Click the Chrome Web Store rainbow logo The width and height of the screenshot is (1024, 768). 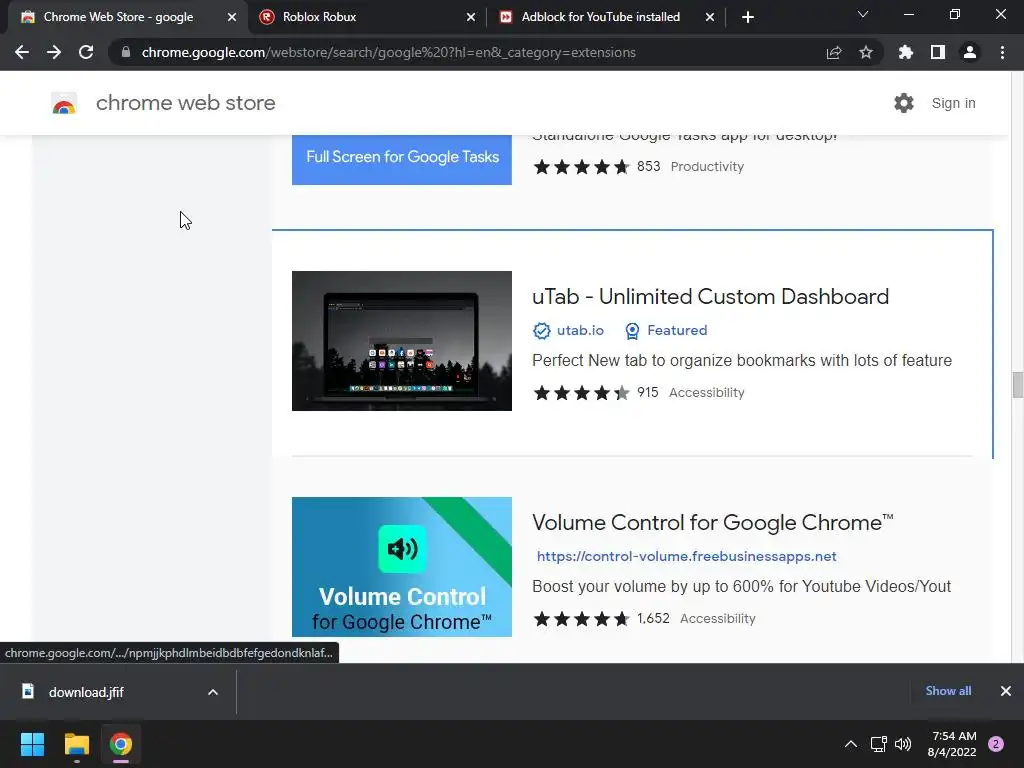pyautogui.click(x=64, y=103)
